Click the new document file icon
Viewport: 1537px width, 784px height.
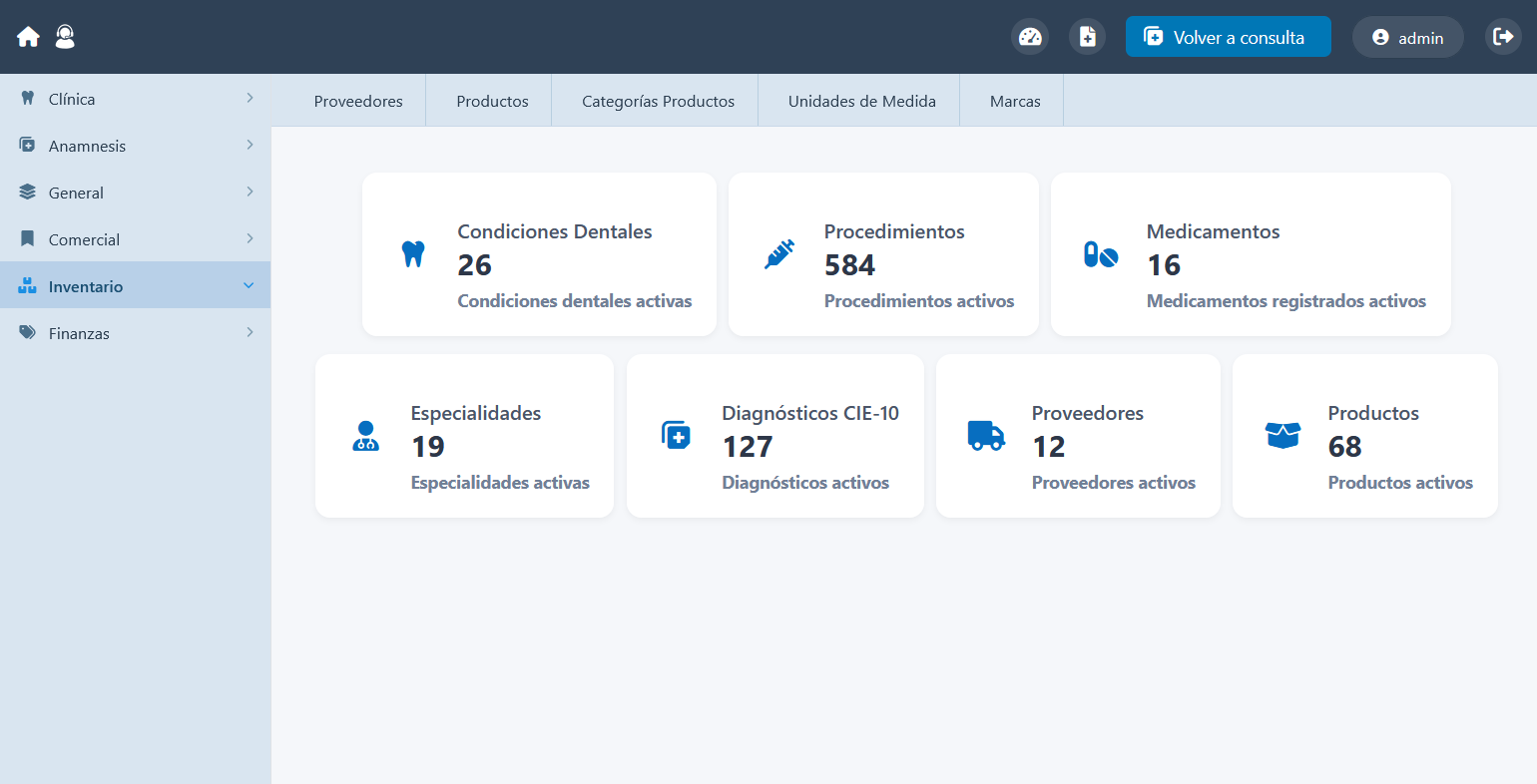pyautogui.click(x=1088, y=37)
